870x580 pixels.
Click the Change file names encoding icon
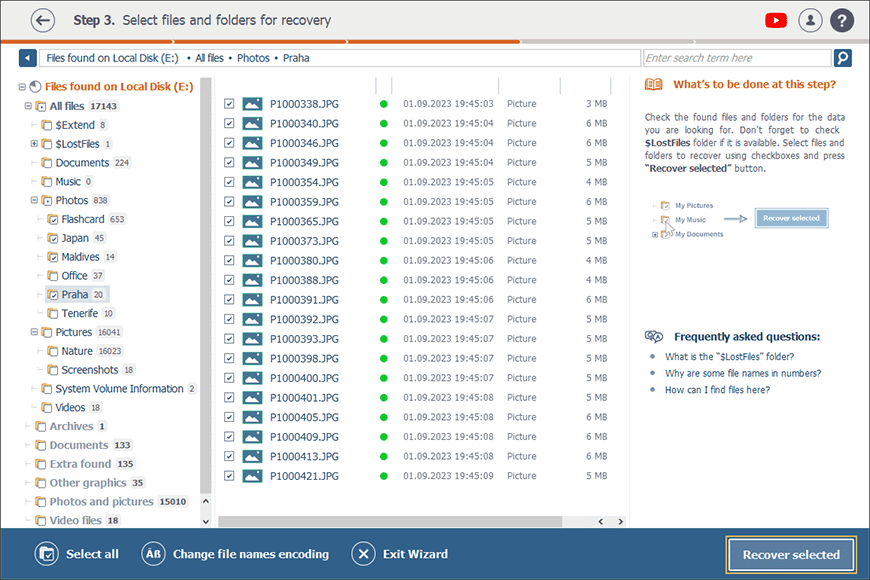(153, 554)
